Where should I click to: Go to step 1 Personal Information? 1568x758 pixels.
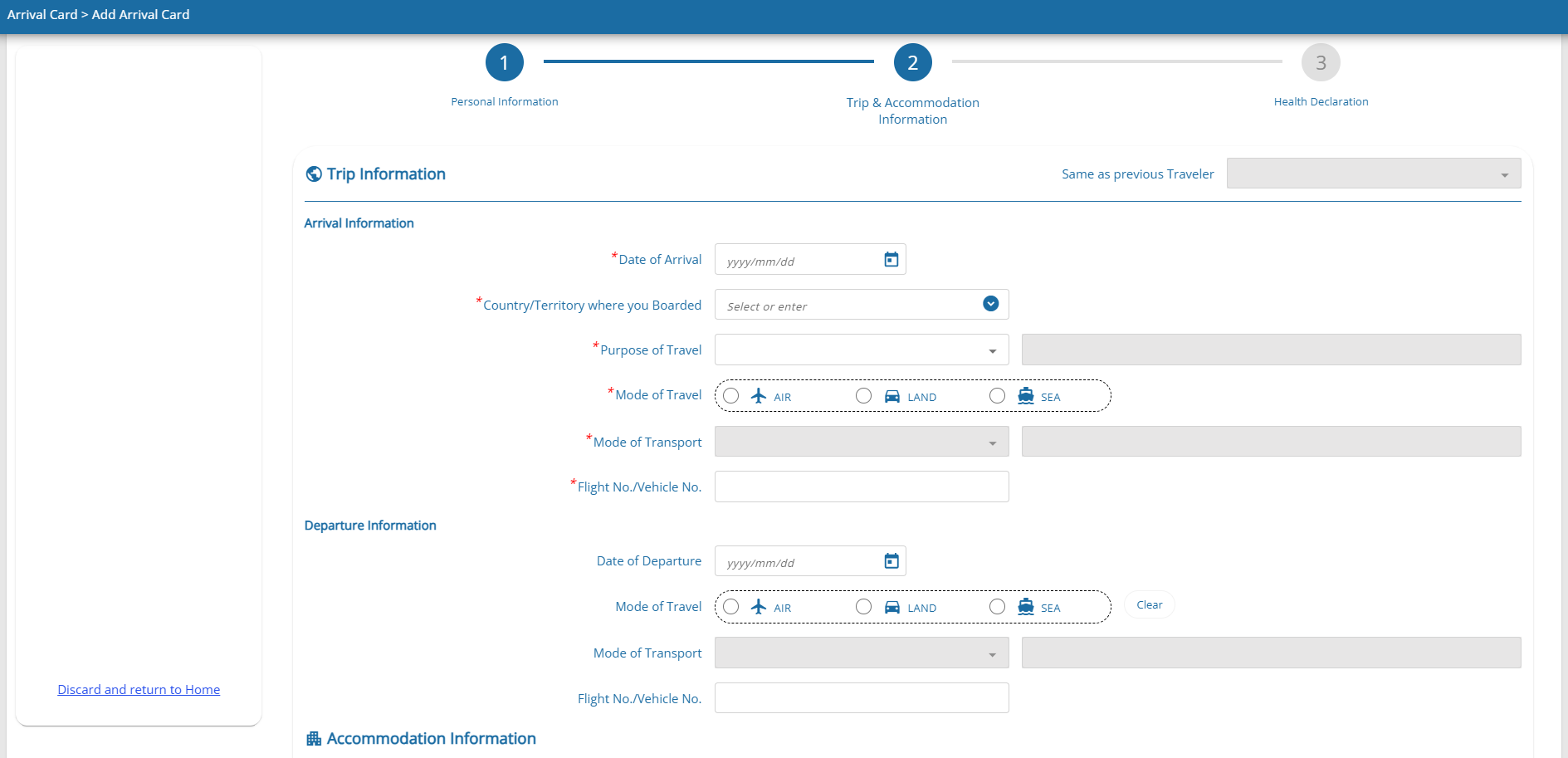pyautogui.click(x=504, y=62)
